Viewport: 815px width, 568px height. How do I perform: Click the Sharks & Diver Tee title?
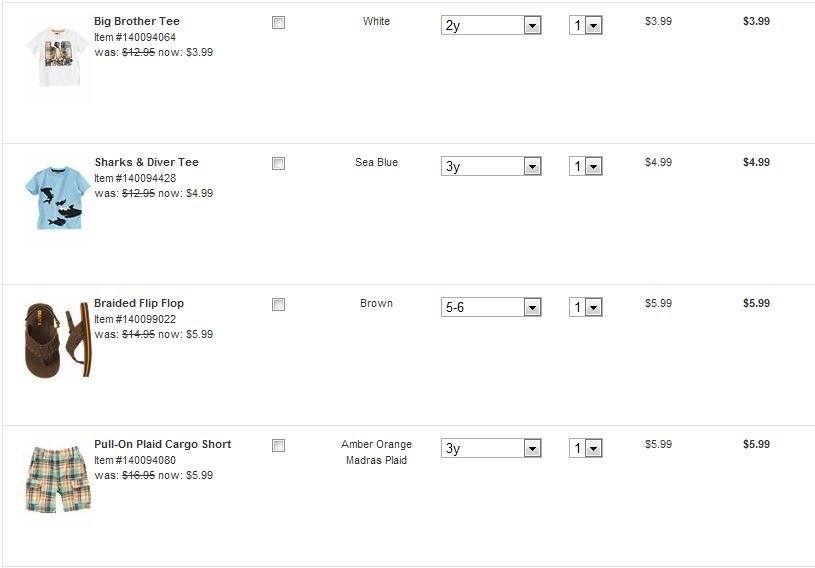(146, 162)
